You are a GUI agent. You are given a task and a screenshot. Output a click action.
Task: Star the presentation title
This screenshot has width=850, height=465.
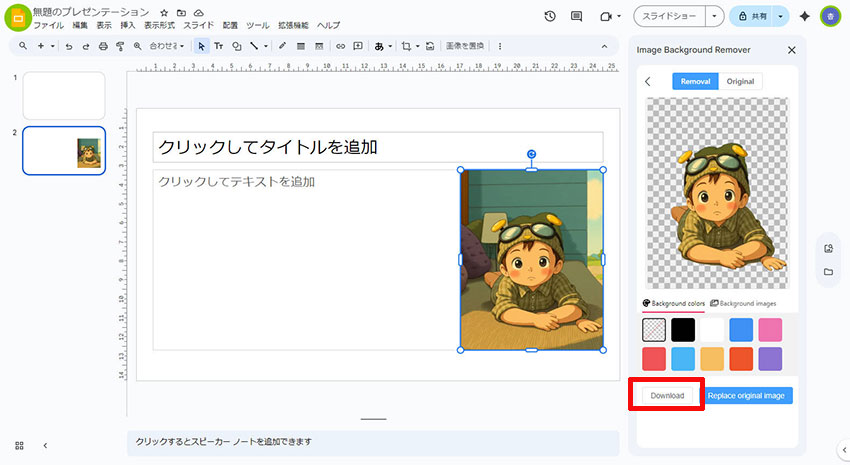pyautogui.click(x=164, y=12)
